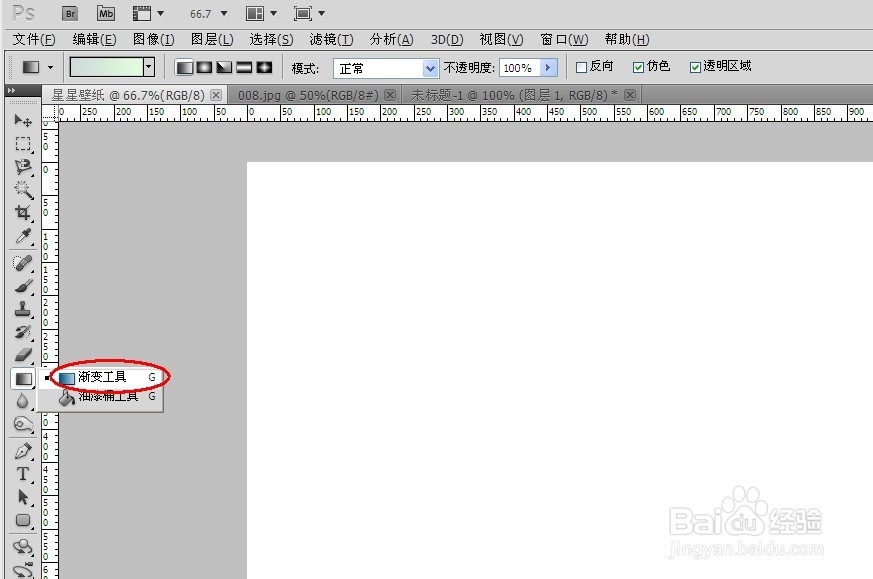
Task: Open the 窗口(W) menu
Action: (564, 40)
